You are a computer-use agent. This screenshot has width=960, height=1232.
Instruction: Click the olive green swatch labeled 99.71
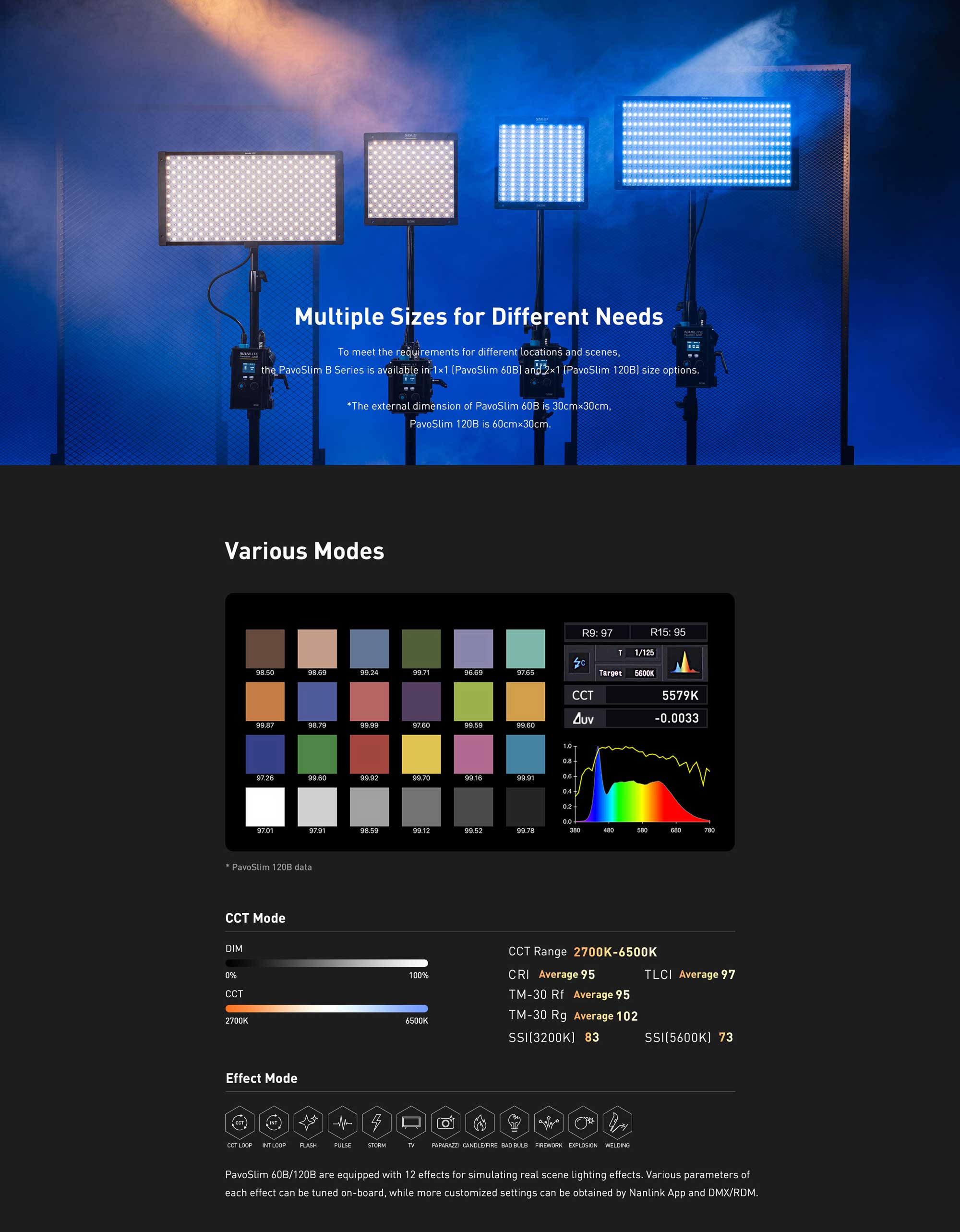pos(421,649)
